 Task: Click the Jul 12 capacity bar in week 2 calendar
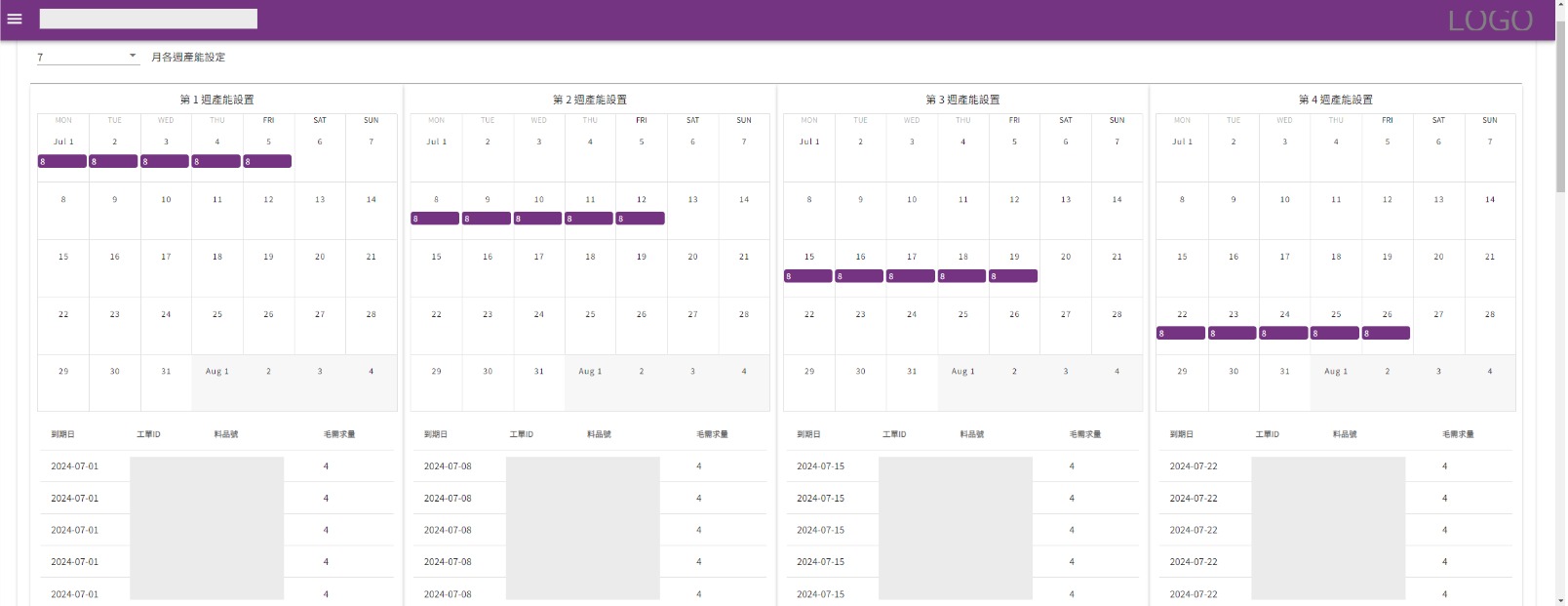point(641,219)
